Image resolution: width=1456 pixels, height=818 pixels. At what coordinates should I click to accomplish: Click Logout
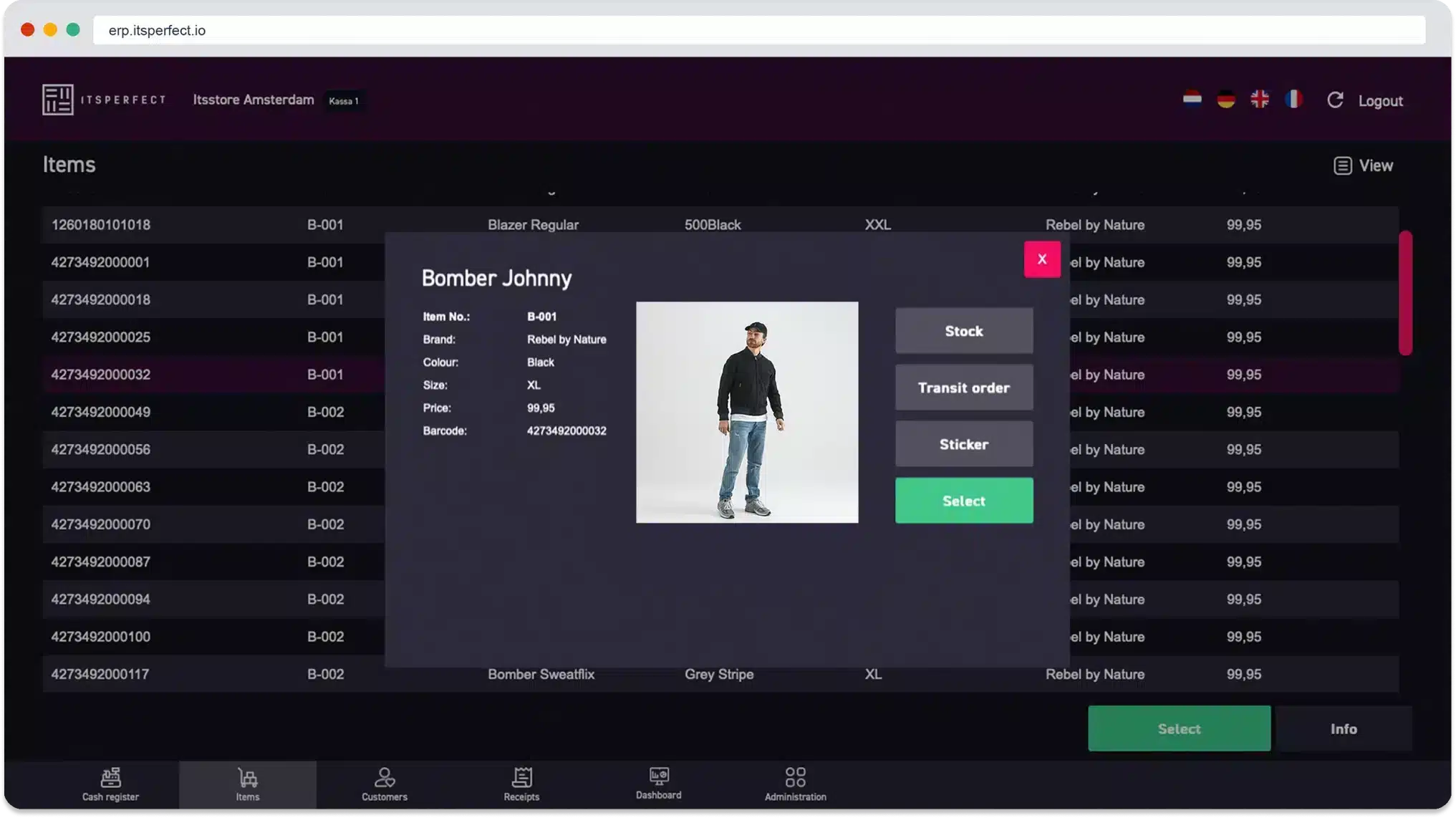click(x=1380, y=101)
